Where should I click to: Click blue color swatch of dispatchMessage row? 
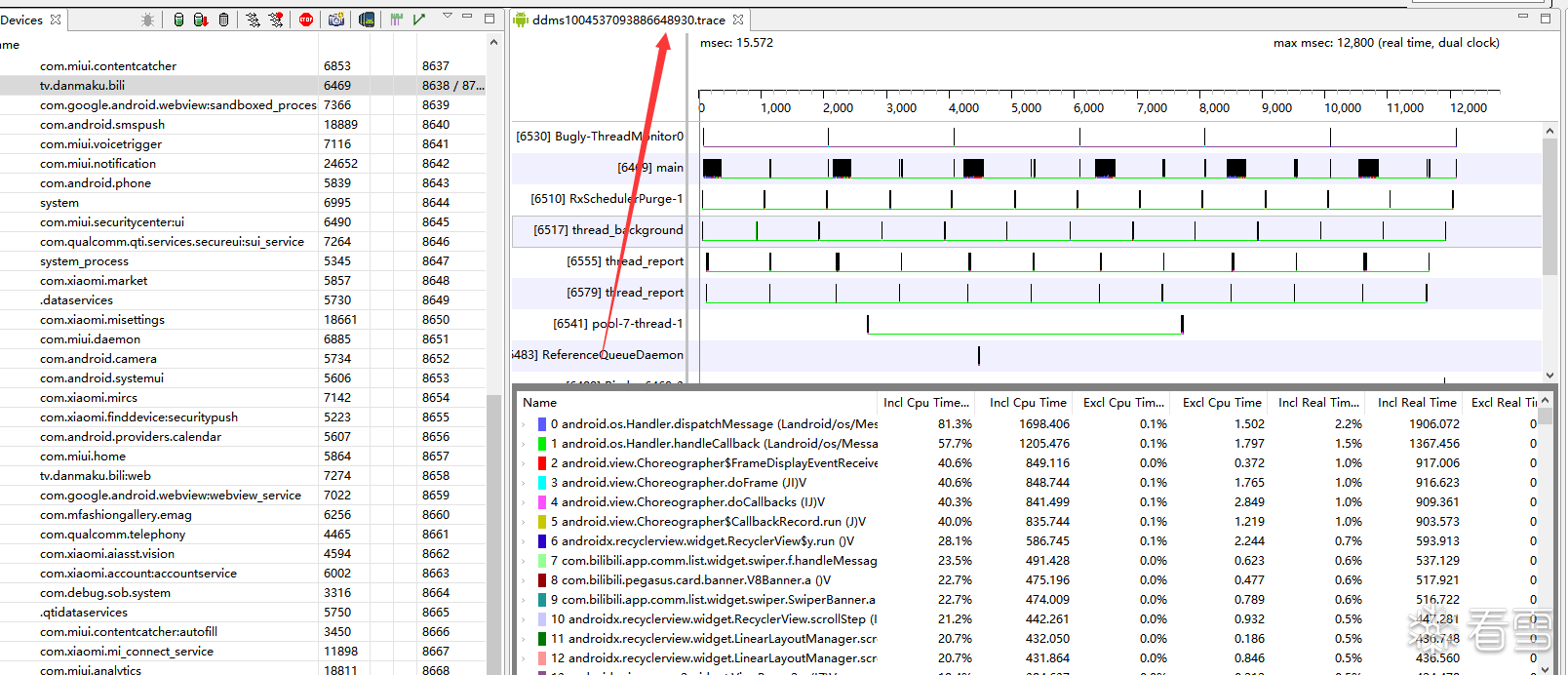[541, 424]
